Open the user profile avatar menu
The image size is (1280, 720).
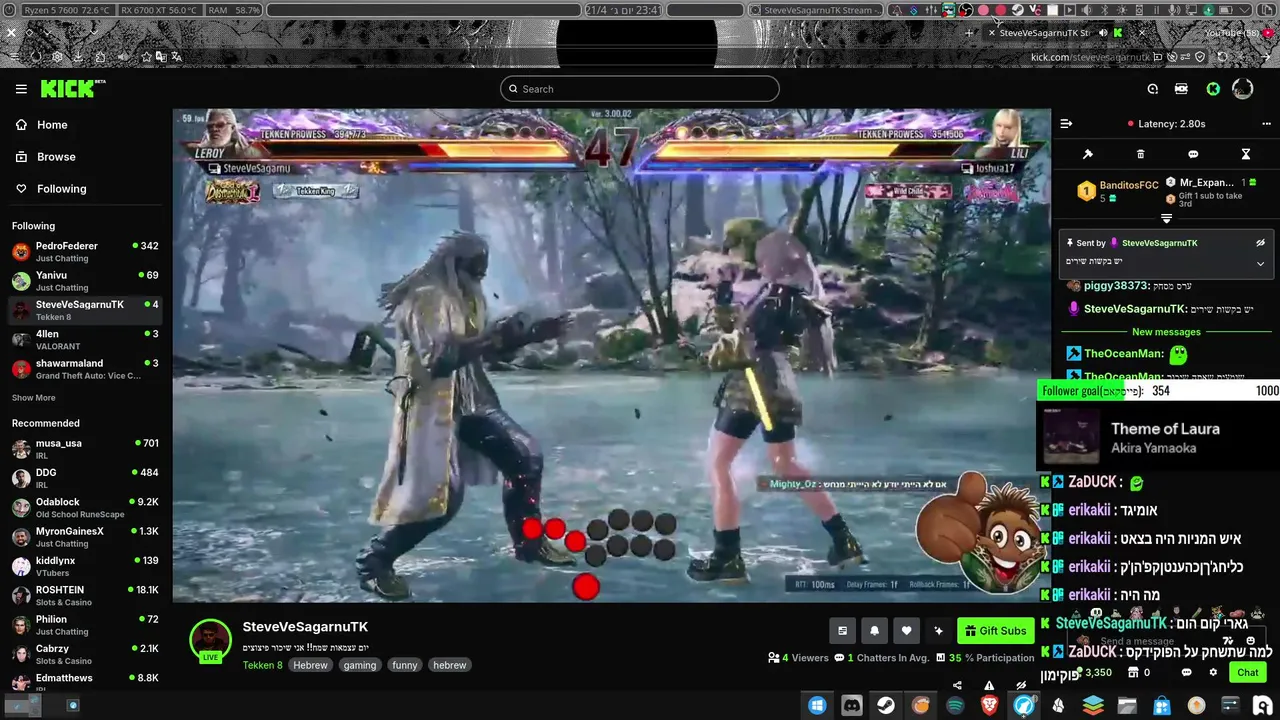[1243, 89]
